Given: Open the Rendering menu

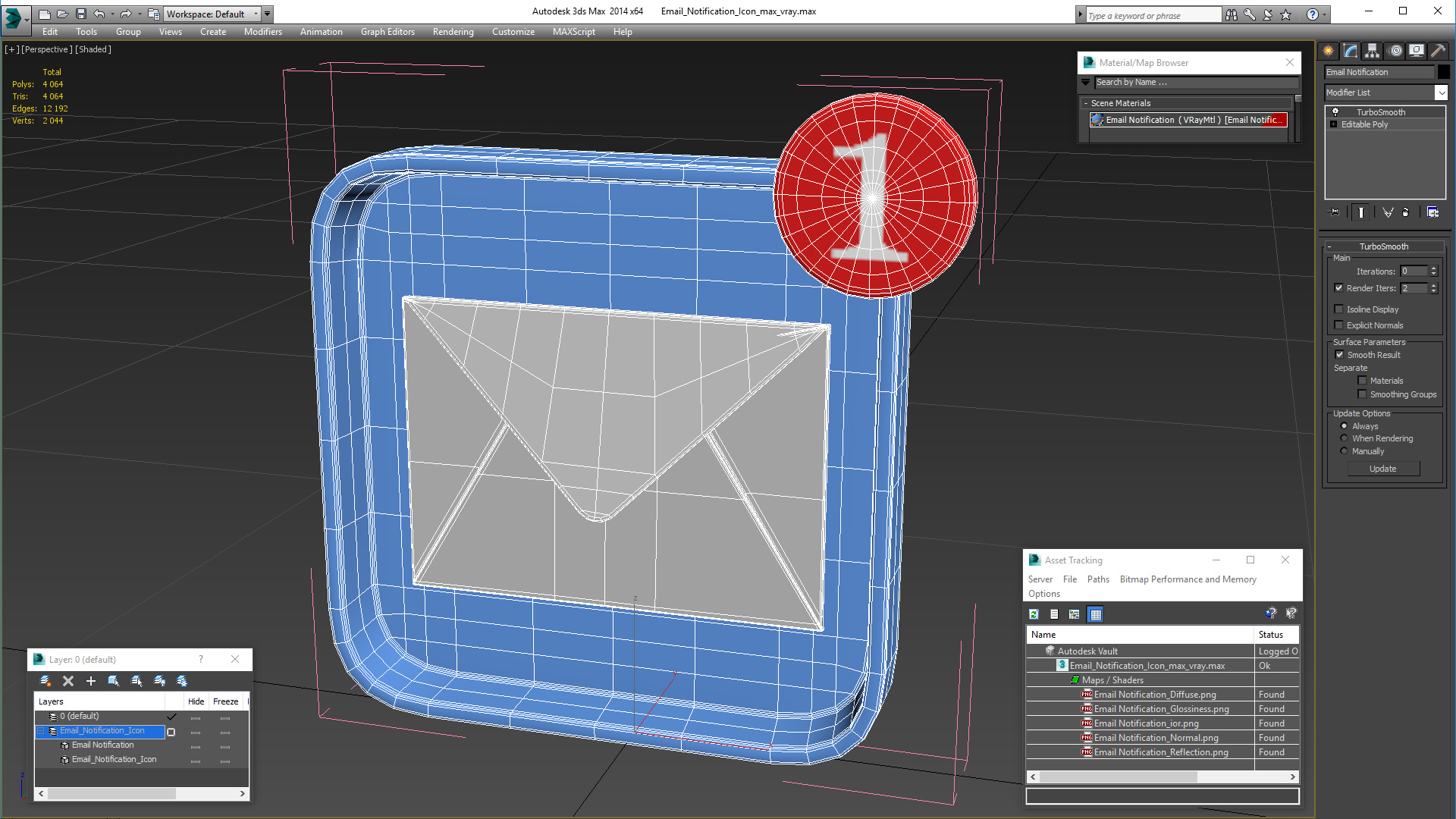Looking at the screenshot, I should (x=453, y=32).
